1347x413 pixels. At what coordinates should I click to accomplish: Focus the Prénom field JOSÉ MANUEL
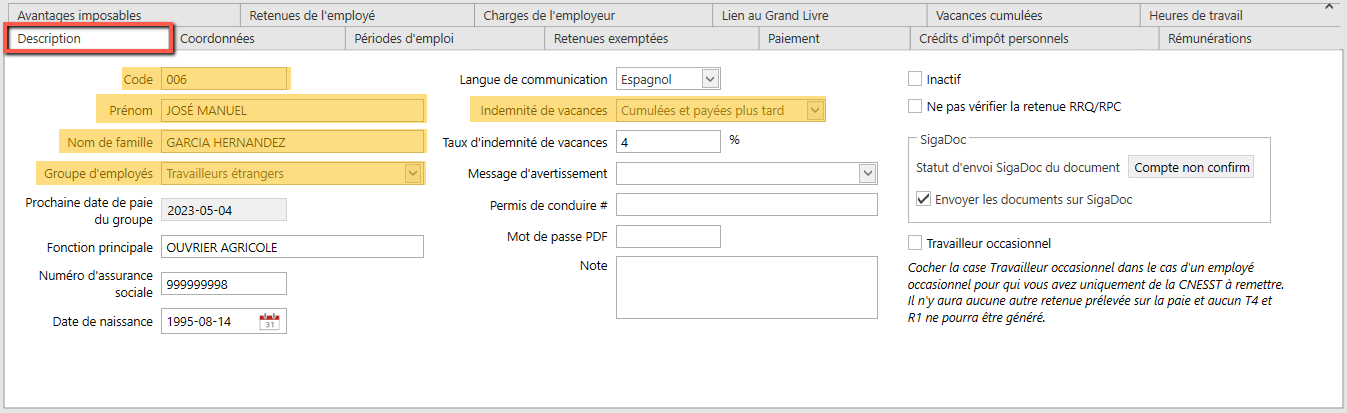coord(293,110)
